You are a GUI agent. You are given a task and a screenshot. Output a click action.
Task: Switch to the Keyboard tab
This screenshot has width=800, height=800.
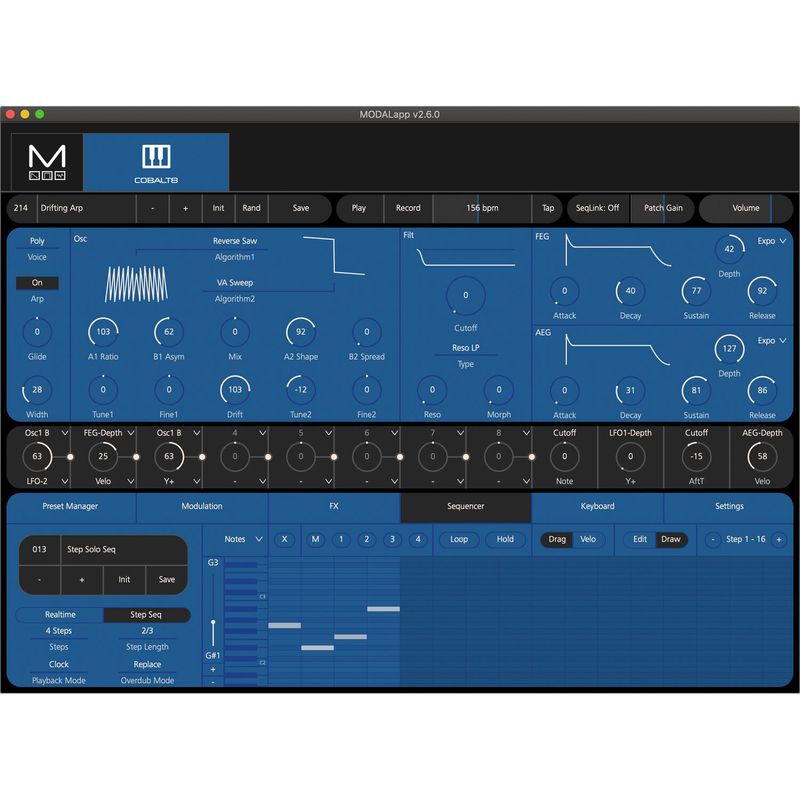(597, 506)
